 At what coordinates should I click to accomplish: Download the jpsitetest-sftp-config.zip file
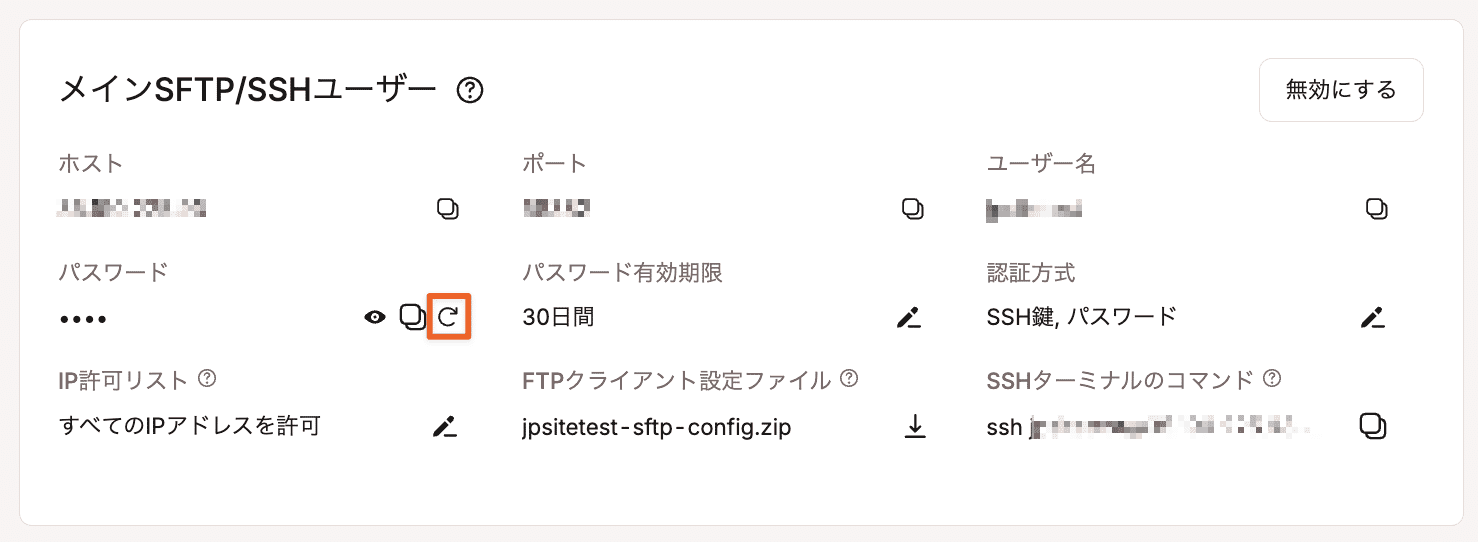[x=914, y=427]
